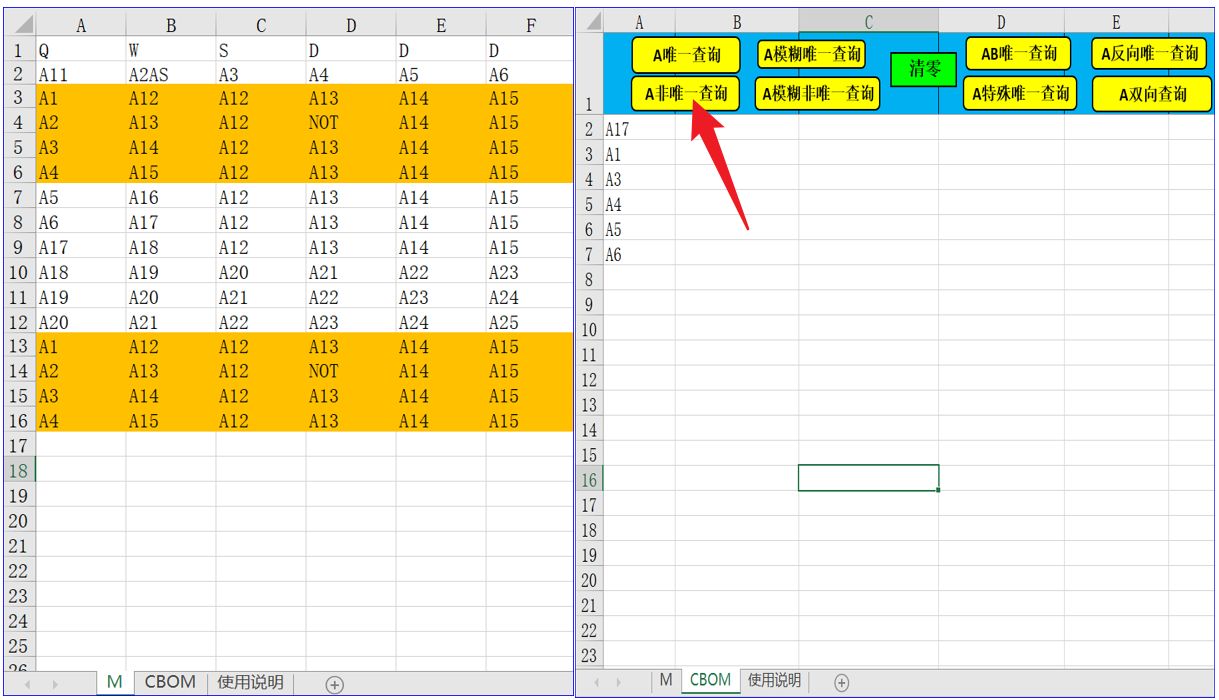Click NOT cell in row 14 of left sheet

pyautogui.click(x=351, y=371)
